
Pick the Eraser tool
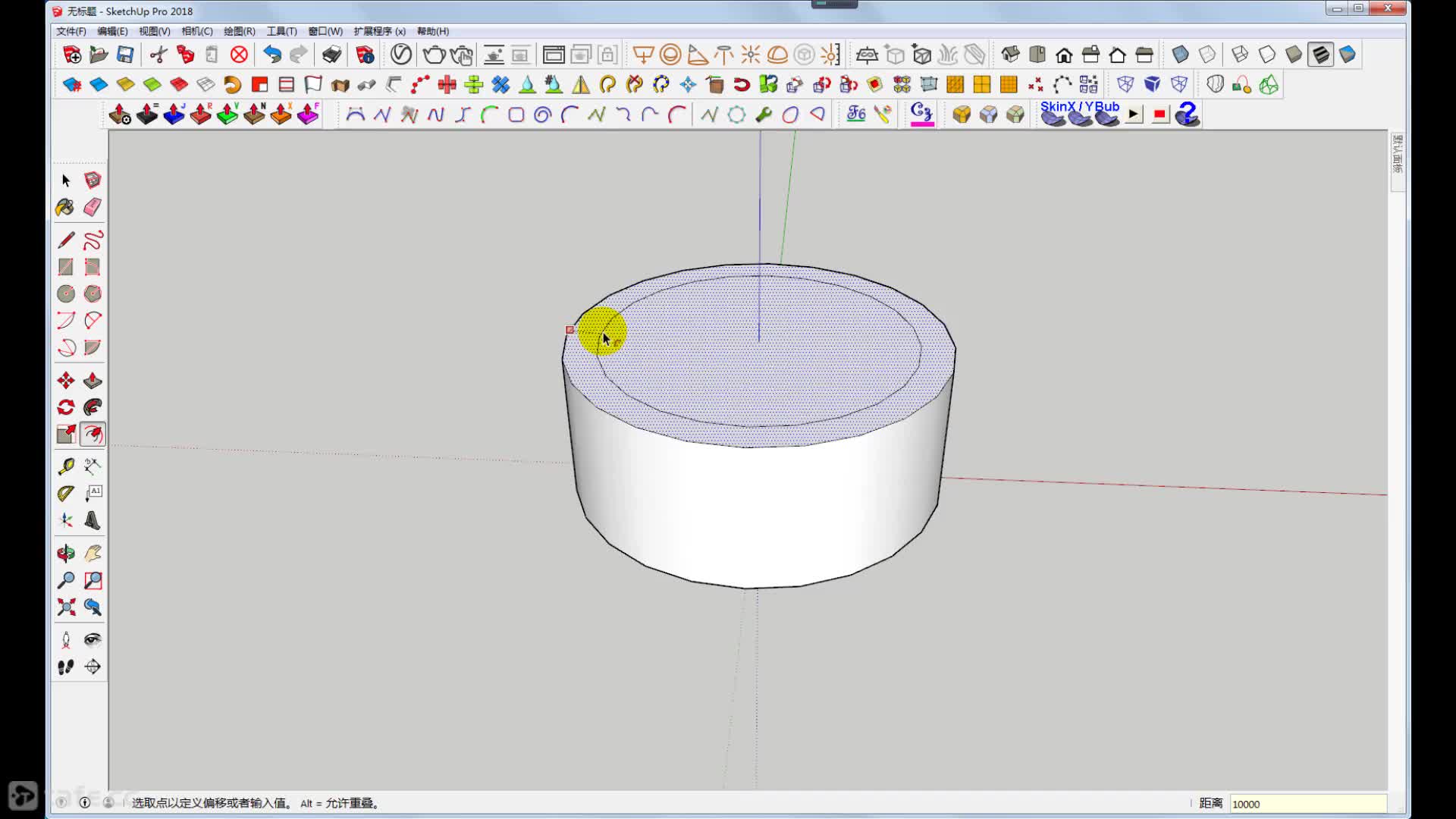click(x=93, y=207)
